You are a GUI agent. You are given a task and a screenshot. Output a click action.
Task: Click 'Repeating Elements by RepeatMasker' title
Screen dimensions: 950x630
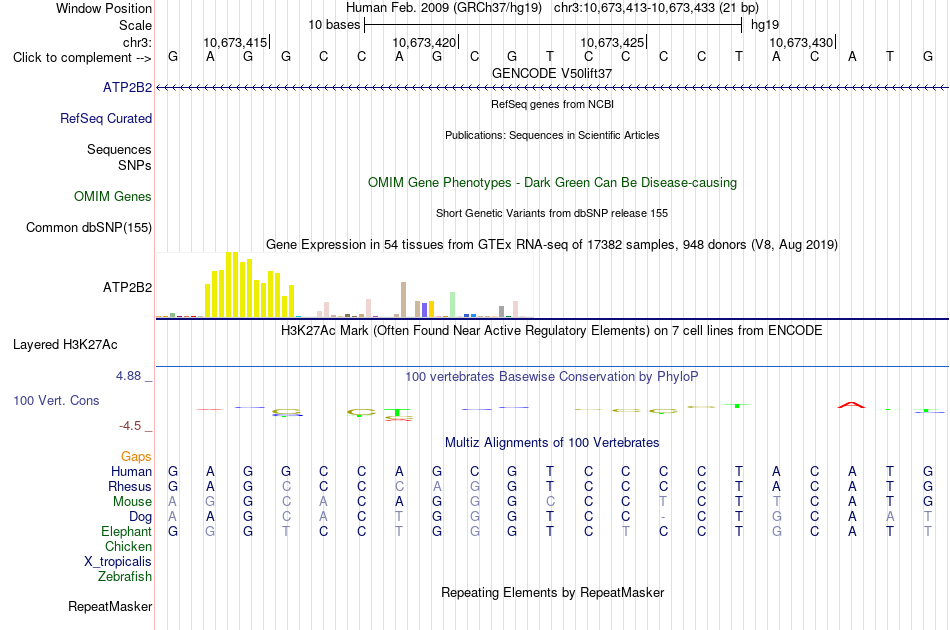coord(553,592)
